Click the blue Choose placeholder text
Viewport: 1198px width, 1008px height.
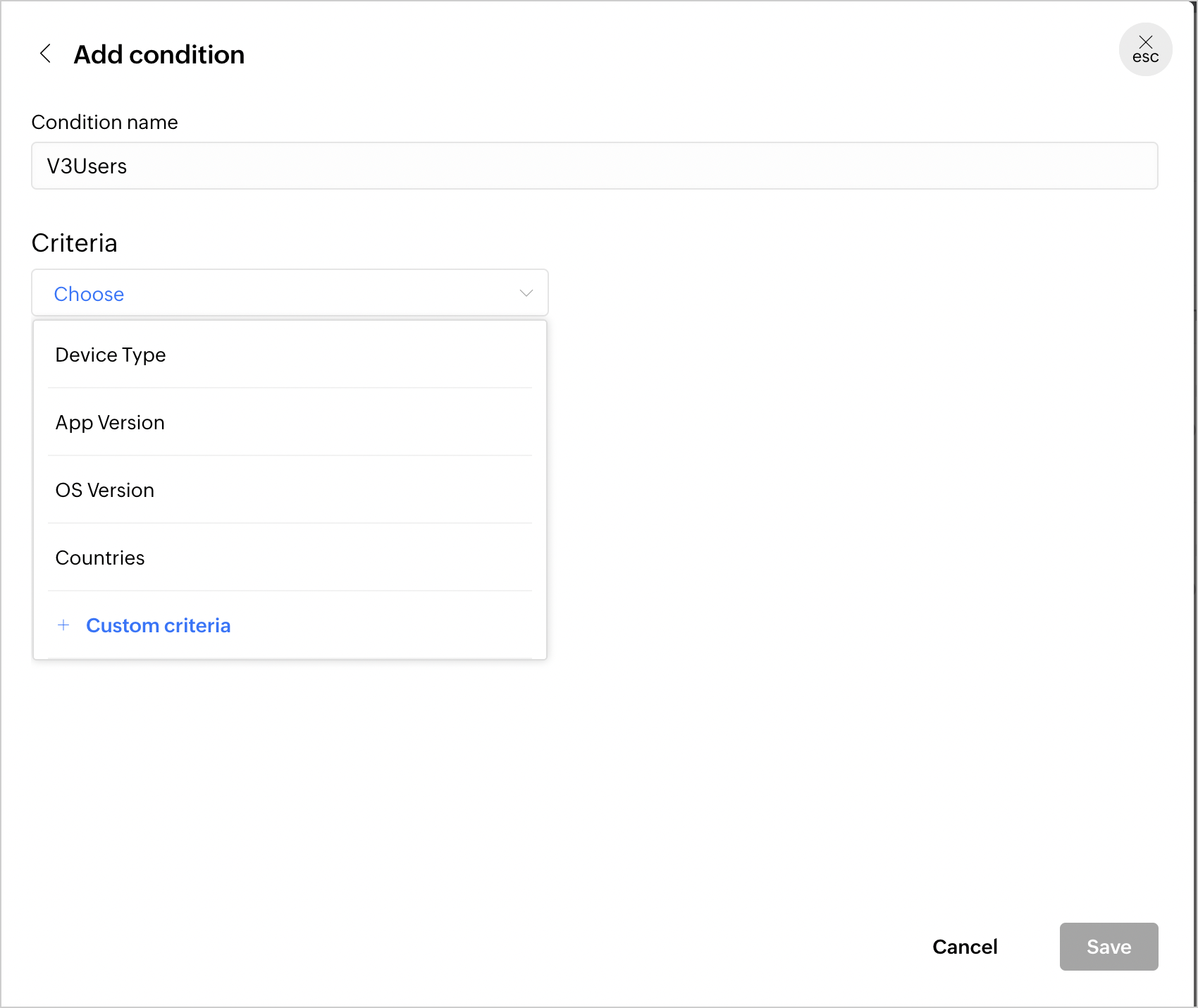click(89, 294)
